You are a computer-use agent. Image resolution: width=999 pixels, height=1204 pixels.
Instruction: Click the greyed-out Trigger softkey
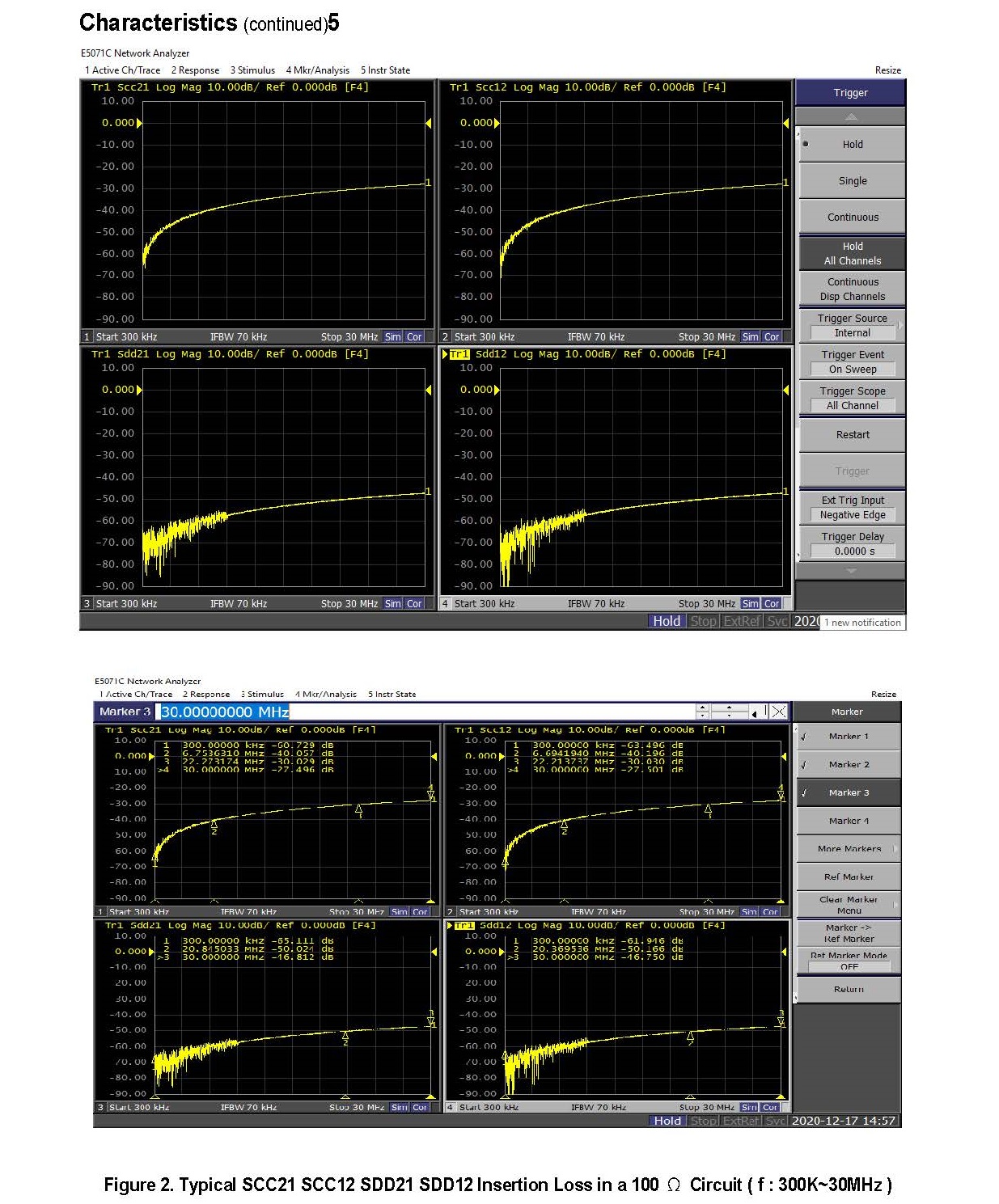pyautogui.click(x=852, y=471)
